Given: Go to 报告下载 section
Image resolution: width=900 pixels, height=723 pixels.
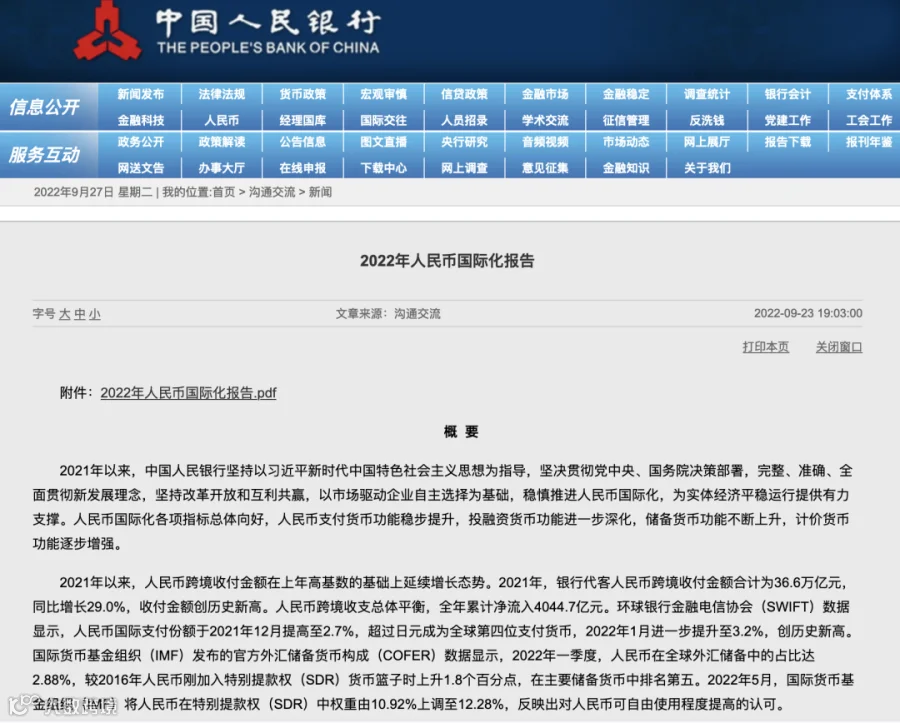Looking at the screenshot, I should coord(788,142).
